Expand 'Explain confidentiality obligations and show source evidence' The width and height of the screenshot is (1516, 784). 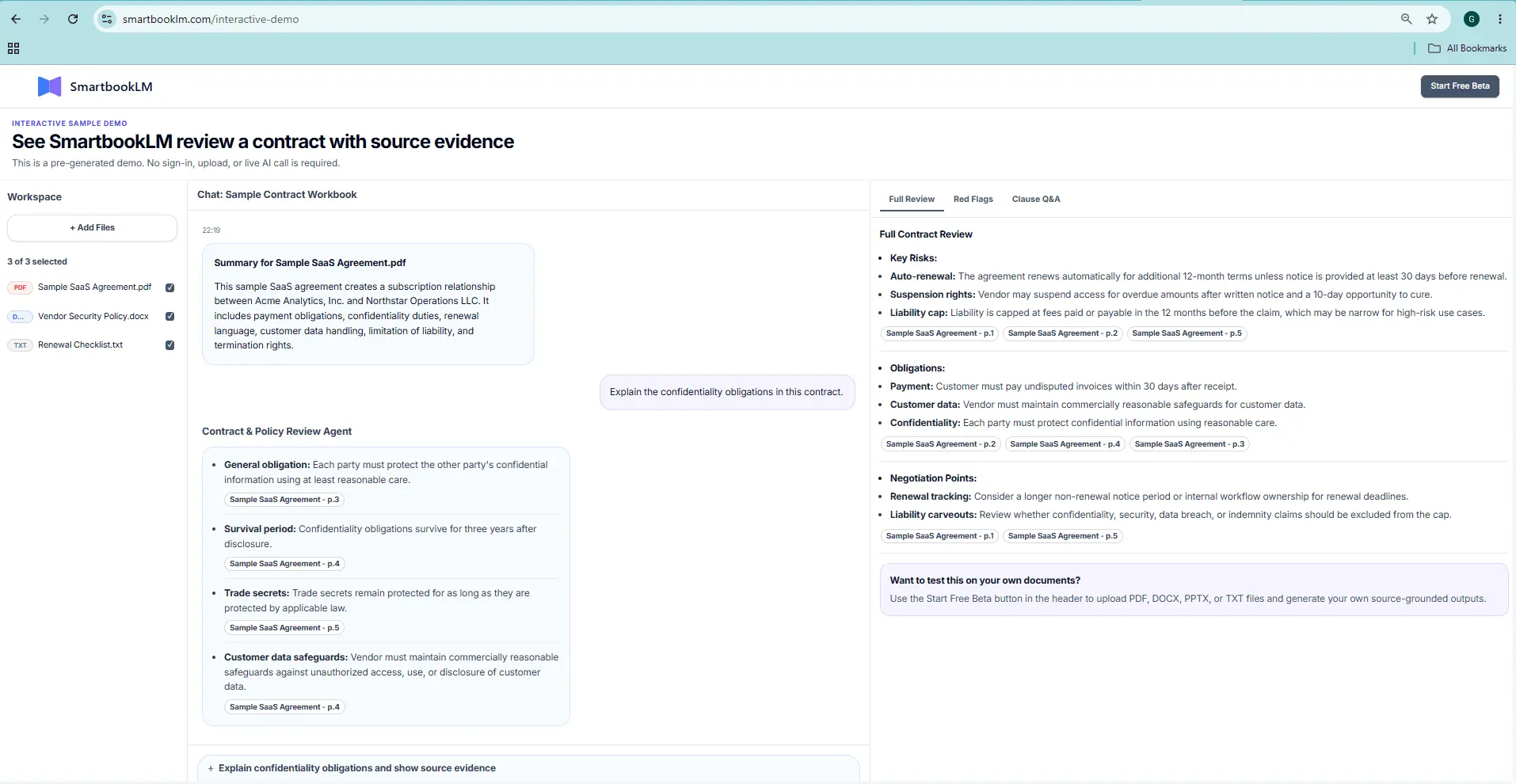point(528,768)
